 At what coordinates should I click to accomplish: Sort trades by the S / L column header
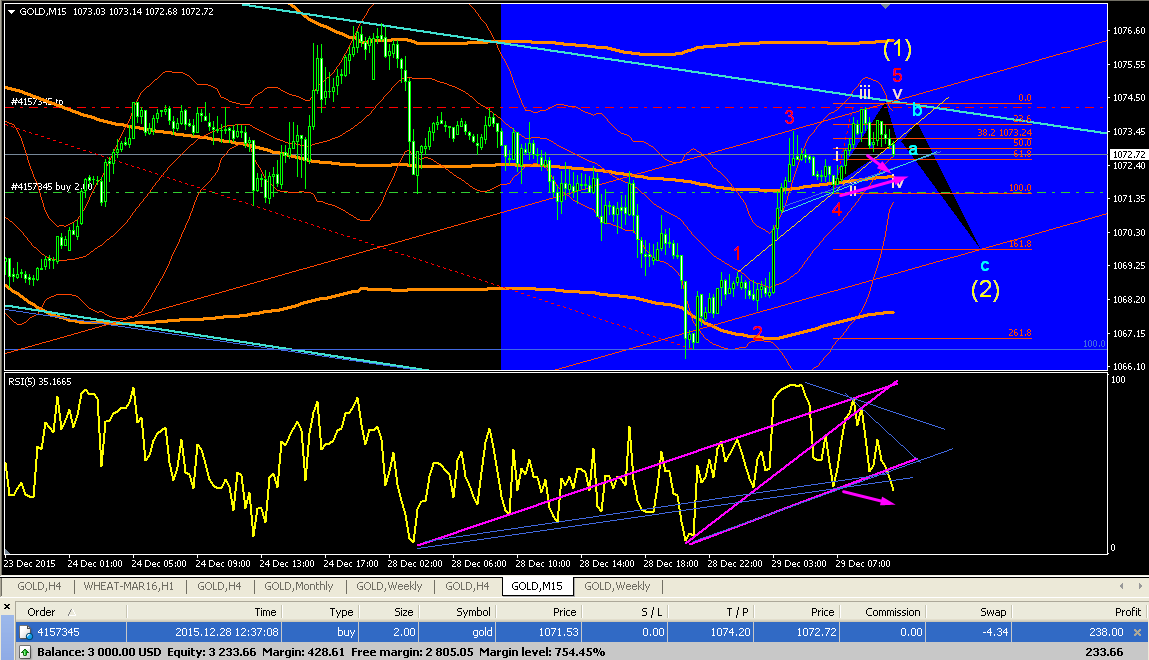point(651,612)
